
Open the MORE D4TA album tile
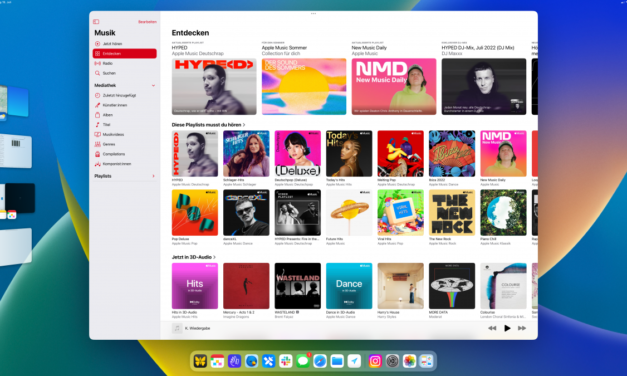tap(452, 286)
